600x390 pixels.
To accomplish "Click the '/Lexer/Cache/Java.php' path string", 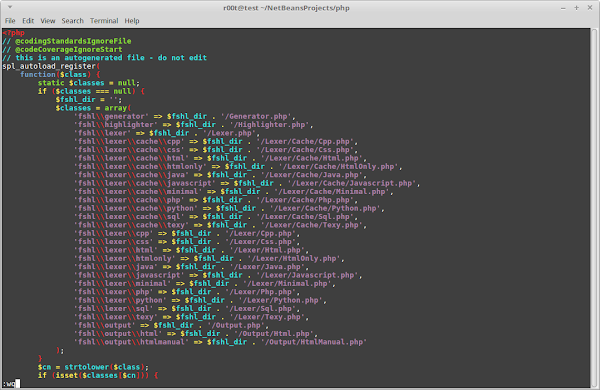I will coord(312,175).
